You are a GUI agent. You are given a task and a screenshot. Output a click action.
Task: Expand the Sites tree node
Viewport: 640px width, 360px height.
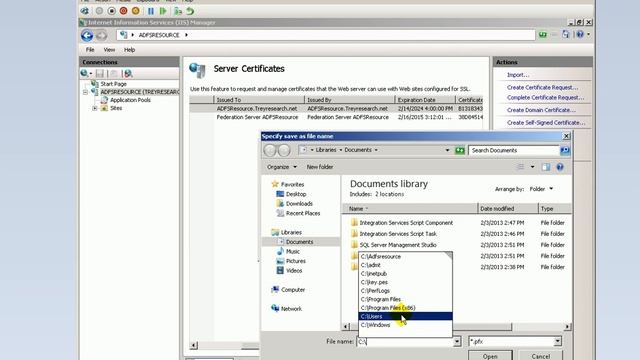click(95, 108)
